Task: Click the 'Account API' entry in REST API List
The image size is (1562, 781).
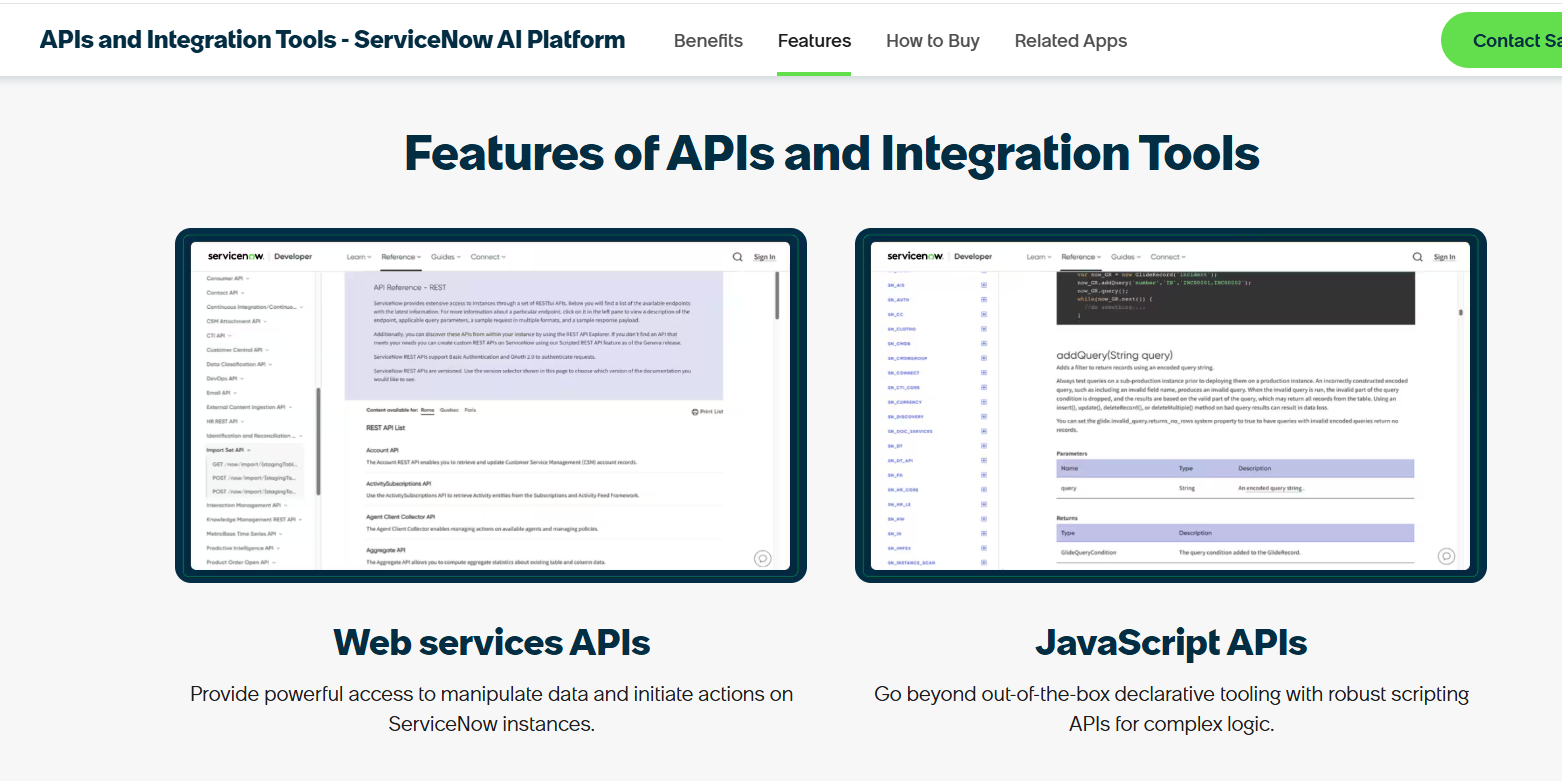Action: point(383,450)
